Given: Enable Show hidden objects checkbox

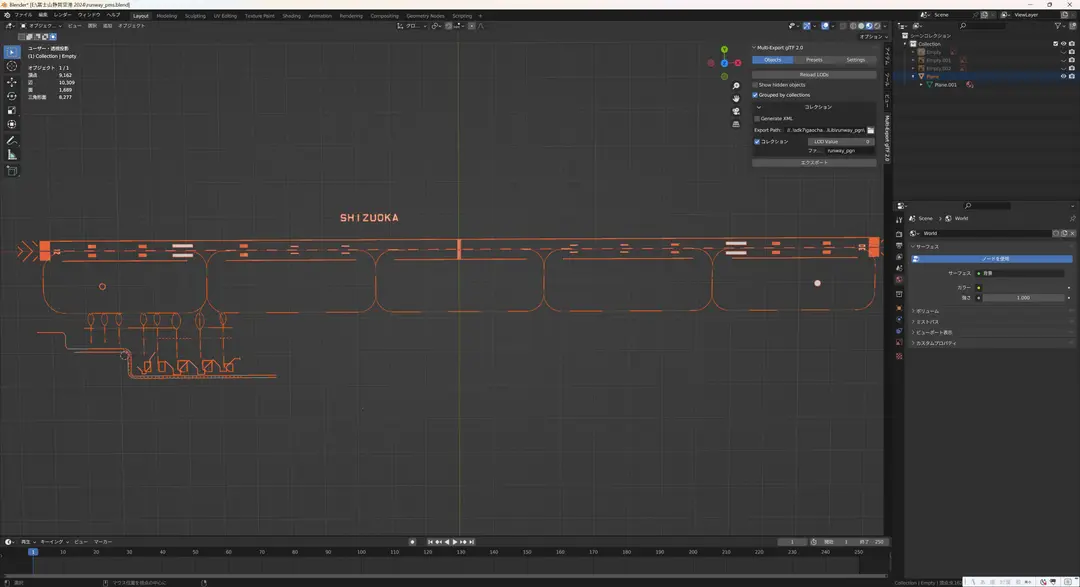Looking at the screenshot, I should (755, 85).
